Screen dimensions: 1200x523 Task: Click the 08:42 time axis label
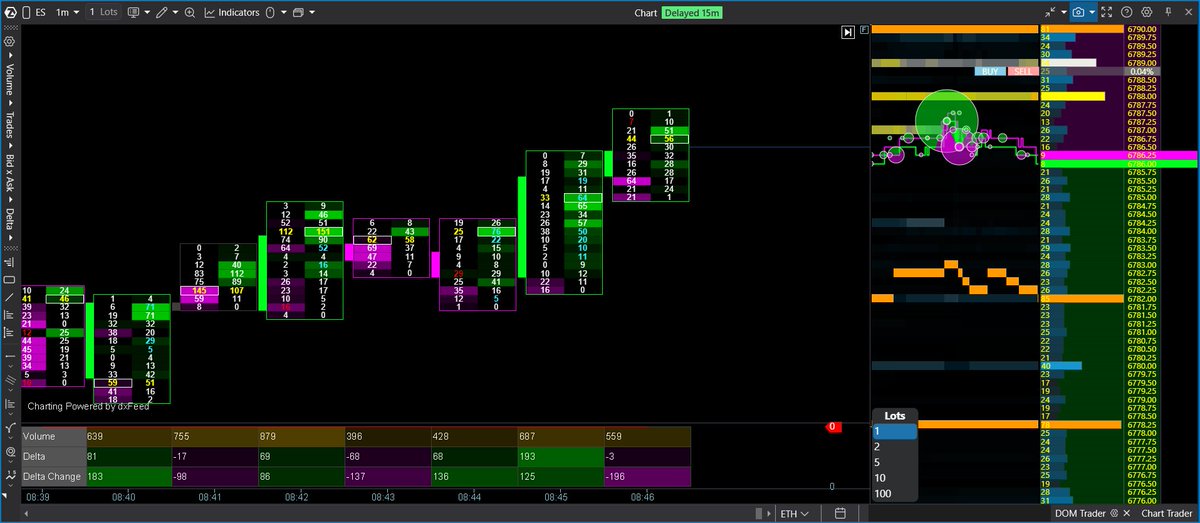[x=296, y=495]
